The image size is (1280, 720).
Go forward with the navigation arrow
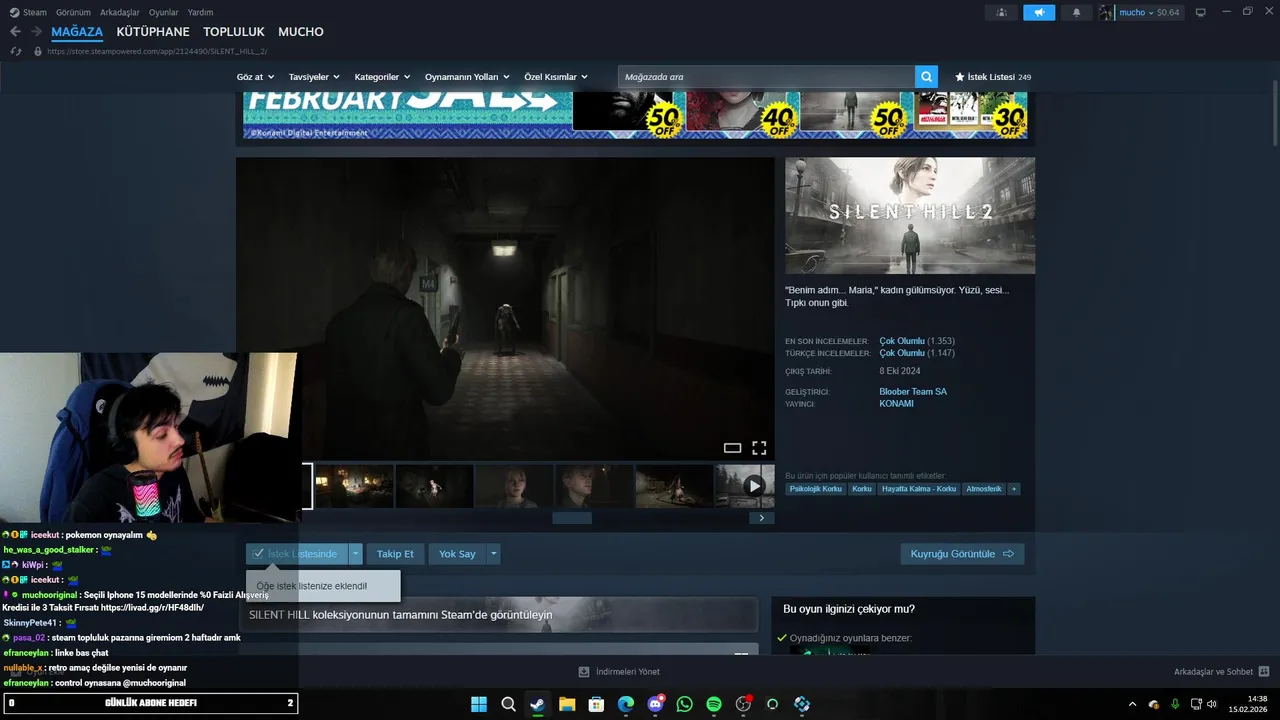36,32
